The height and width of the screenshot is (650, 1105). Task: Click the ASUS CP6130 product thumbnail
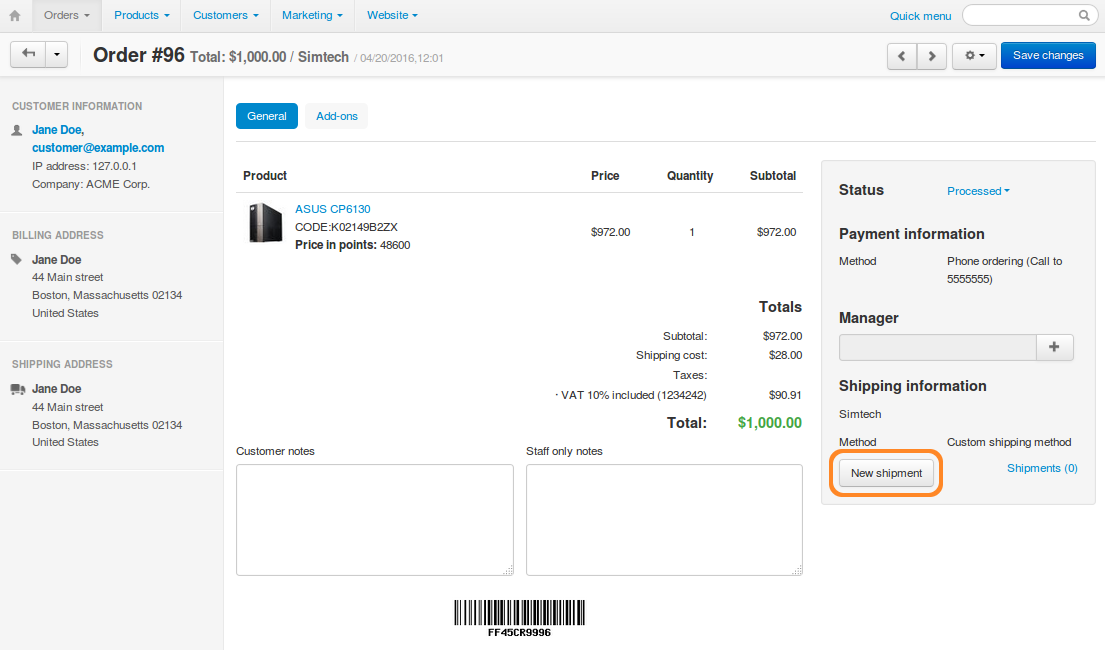[x=265, y=223]
